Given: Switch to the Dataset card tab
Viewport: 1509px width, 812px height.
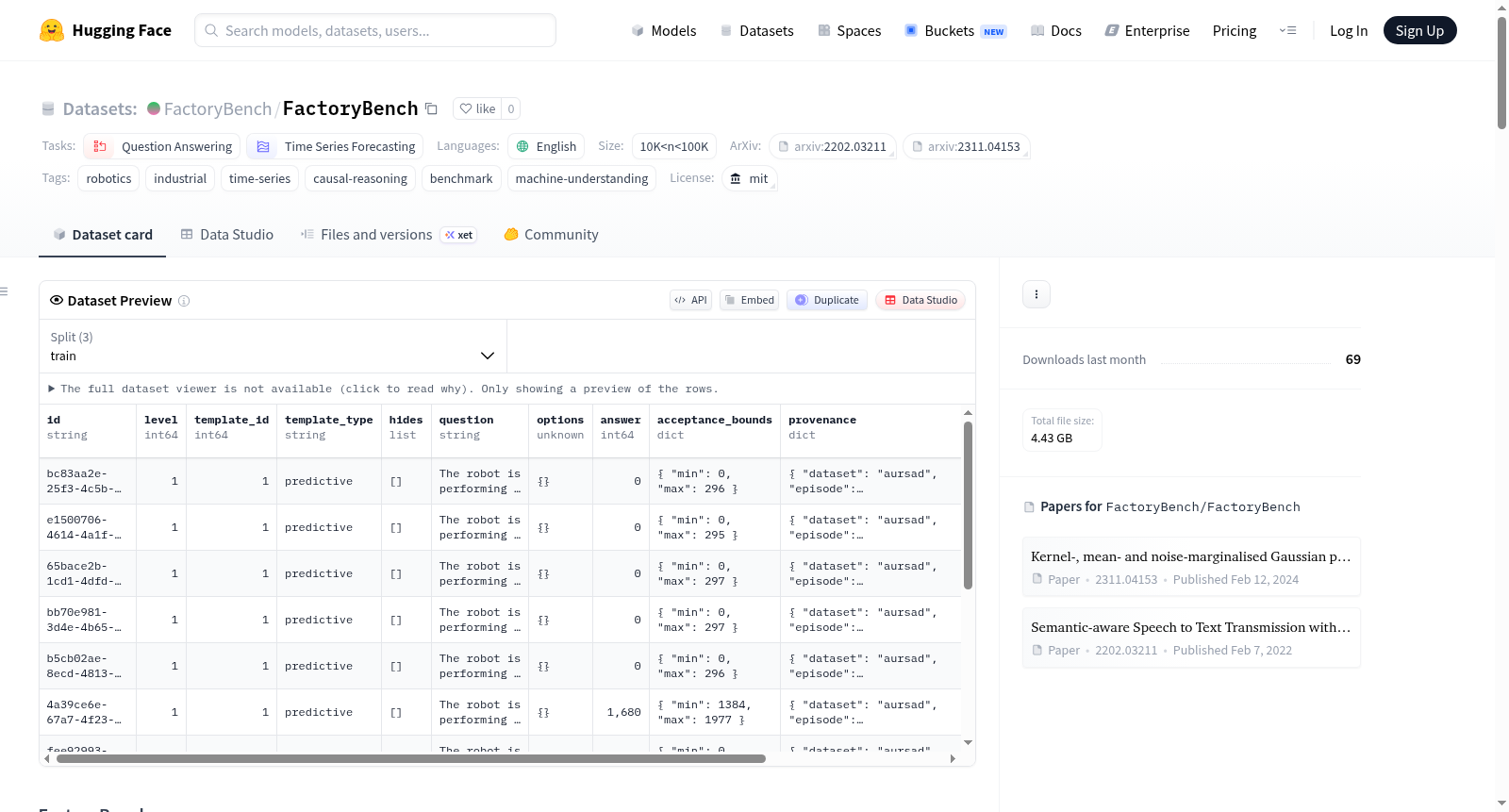Looking at the screenshot, I should (x=103, y=235).
